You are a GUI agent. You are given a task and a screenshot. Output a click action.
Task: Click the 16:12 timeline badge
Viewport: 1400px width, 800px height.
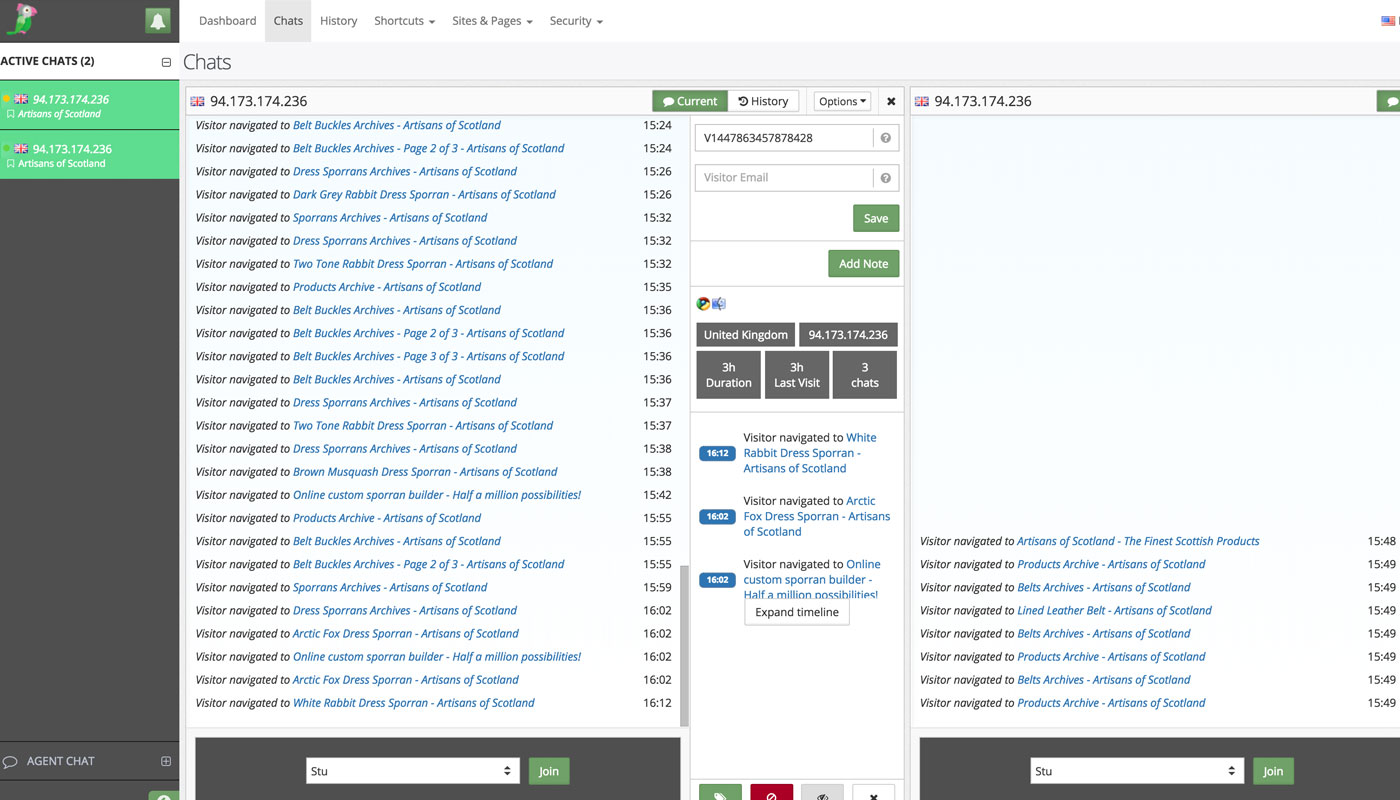coord(717,453)
